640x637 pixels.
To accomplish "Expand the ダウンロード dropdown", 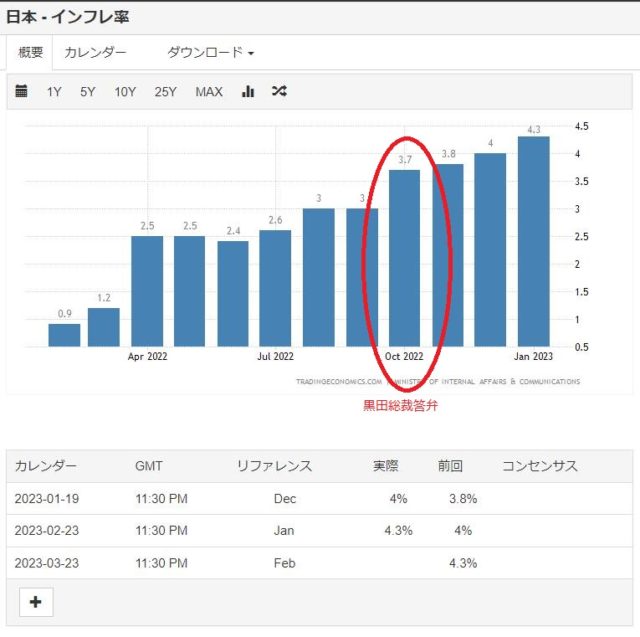I will tap(210, 52).
